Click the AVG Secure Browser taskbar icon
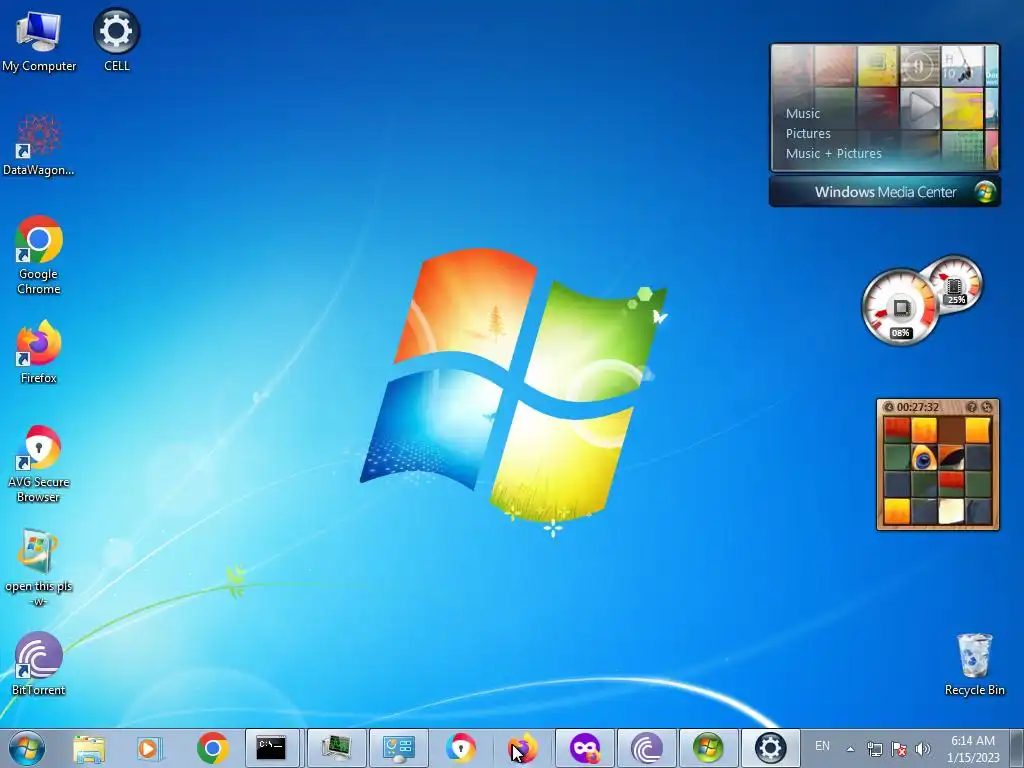This screenshot has width=1024, height=768. 461,748
